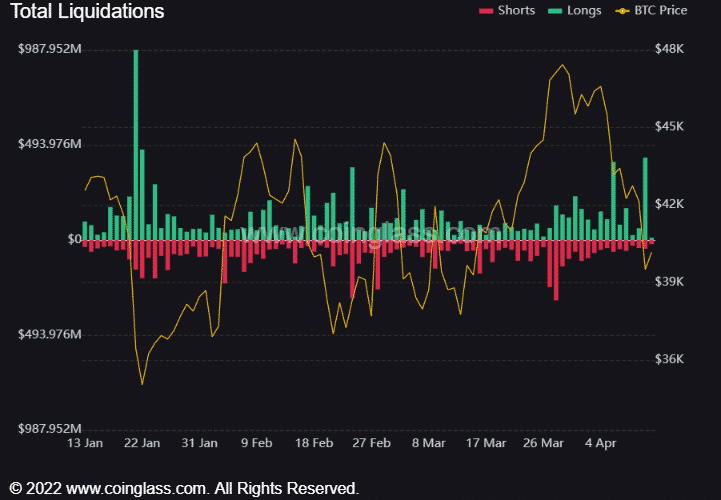Screen dimensions: 721x500
Task: Click the green Longs legend swatch
Action: [x=555, y=11]
